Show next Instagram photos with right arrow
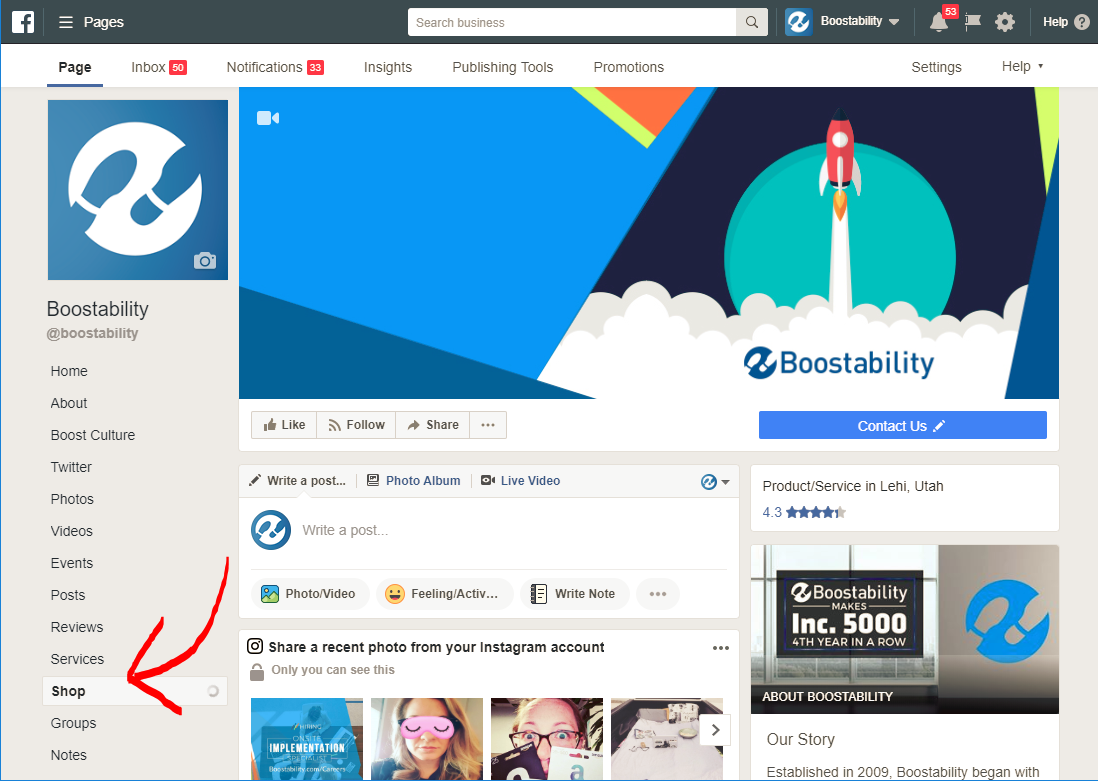This screenshot has height=781, width=1098. coord(715,730)
